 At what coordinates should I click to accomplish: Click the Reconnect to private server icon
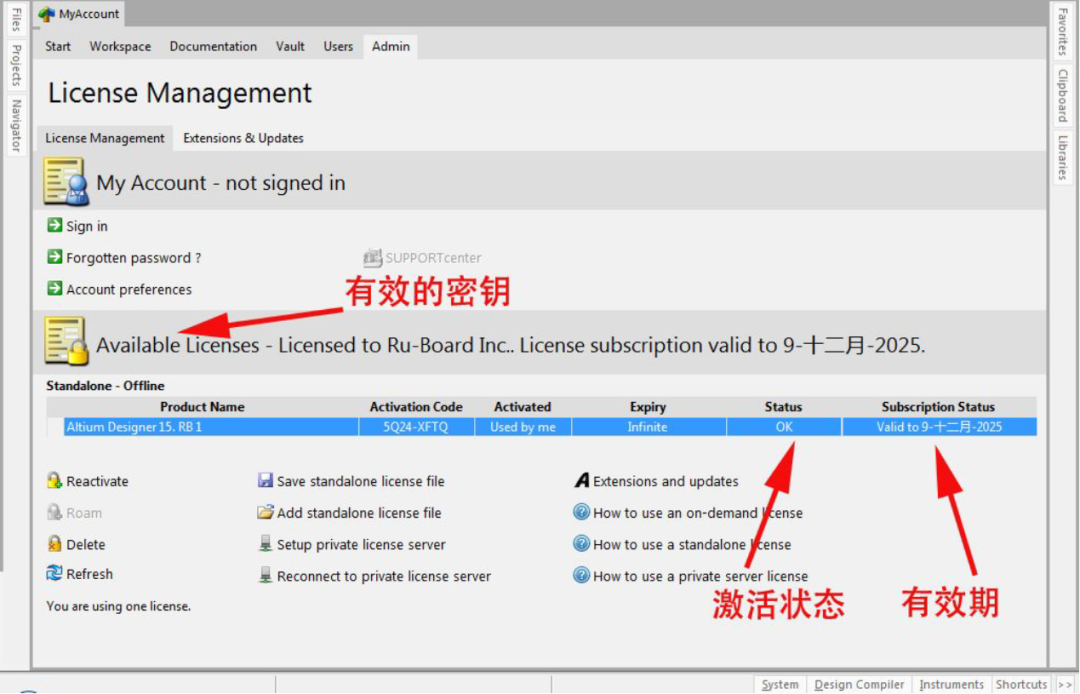[265, 576]
